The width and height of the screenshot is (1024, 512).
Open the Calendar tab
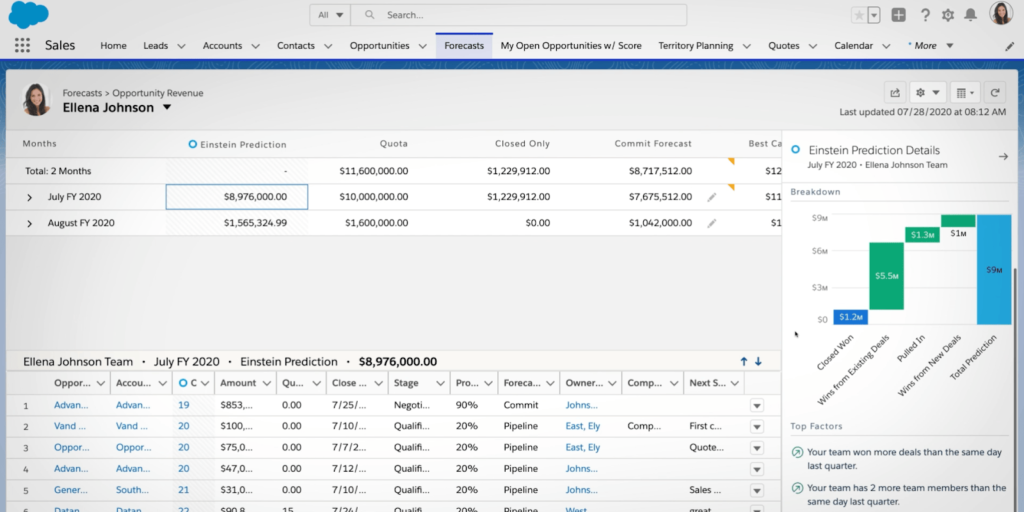[x=854, y=46]
